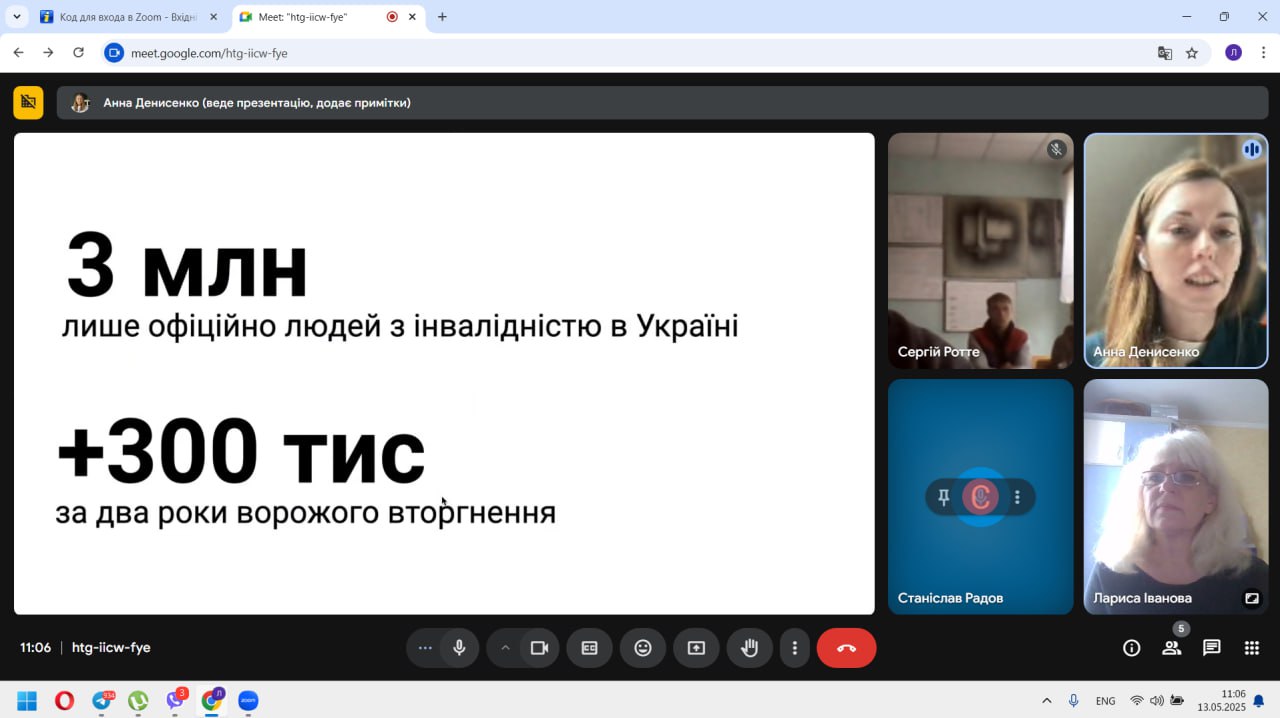Click the yellow presentation icon near presenter name
Viewport: 1280px width, 718px height.
tap(28, 102)
